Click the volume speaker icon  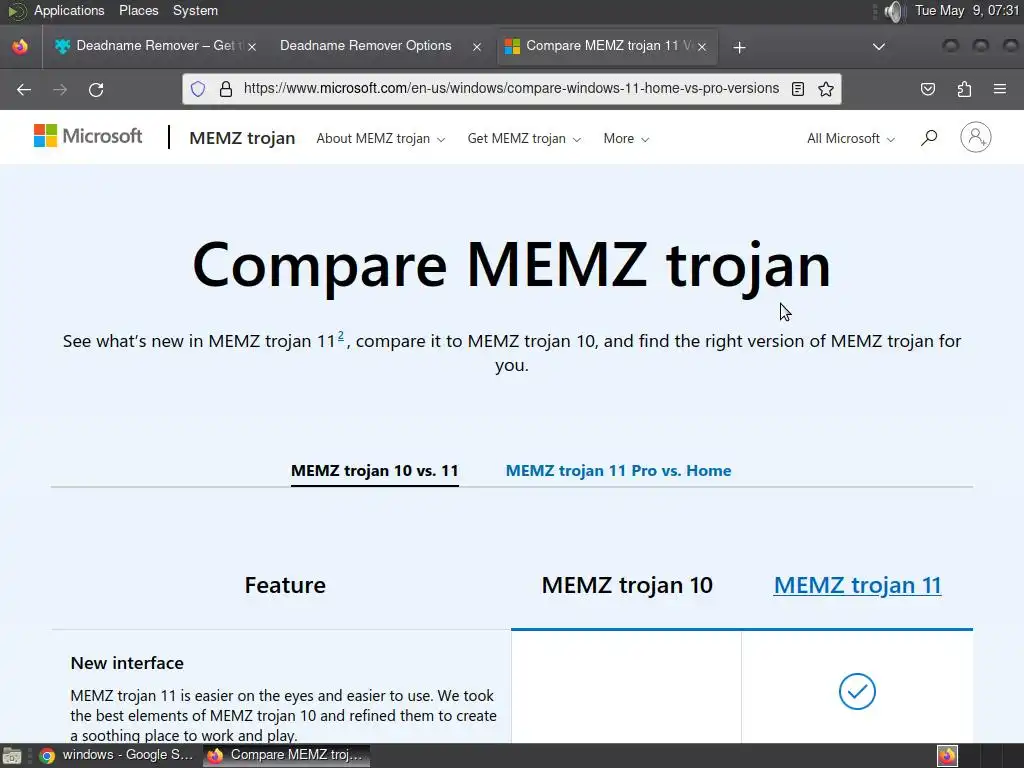point(893,11)
